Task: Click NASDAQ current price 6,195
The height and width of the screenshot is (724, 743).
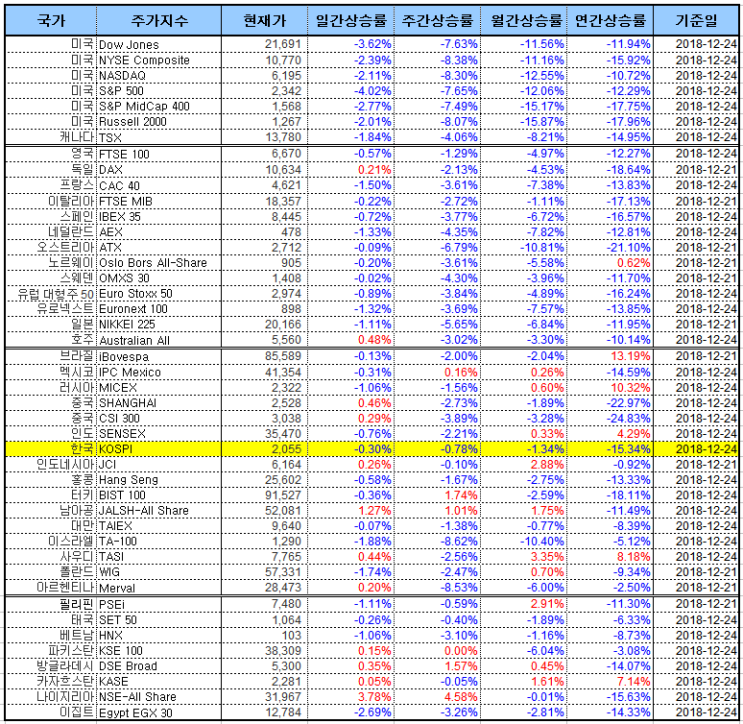Action: [264, 75]
